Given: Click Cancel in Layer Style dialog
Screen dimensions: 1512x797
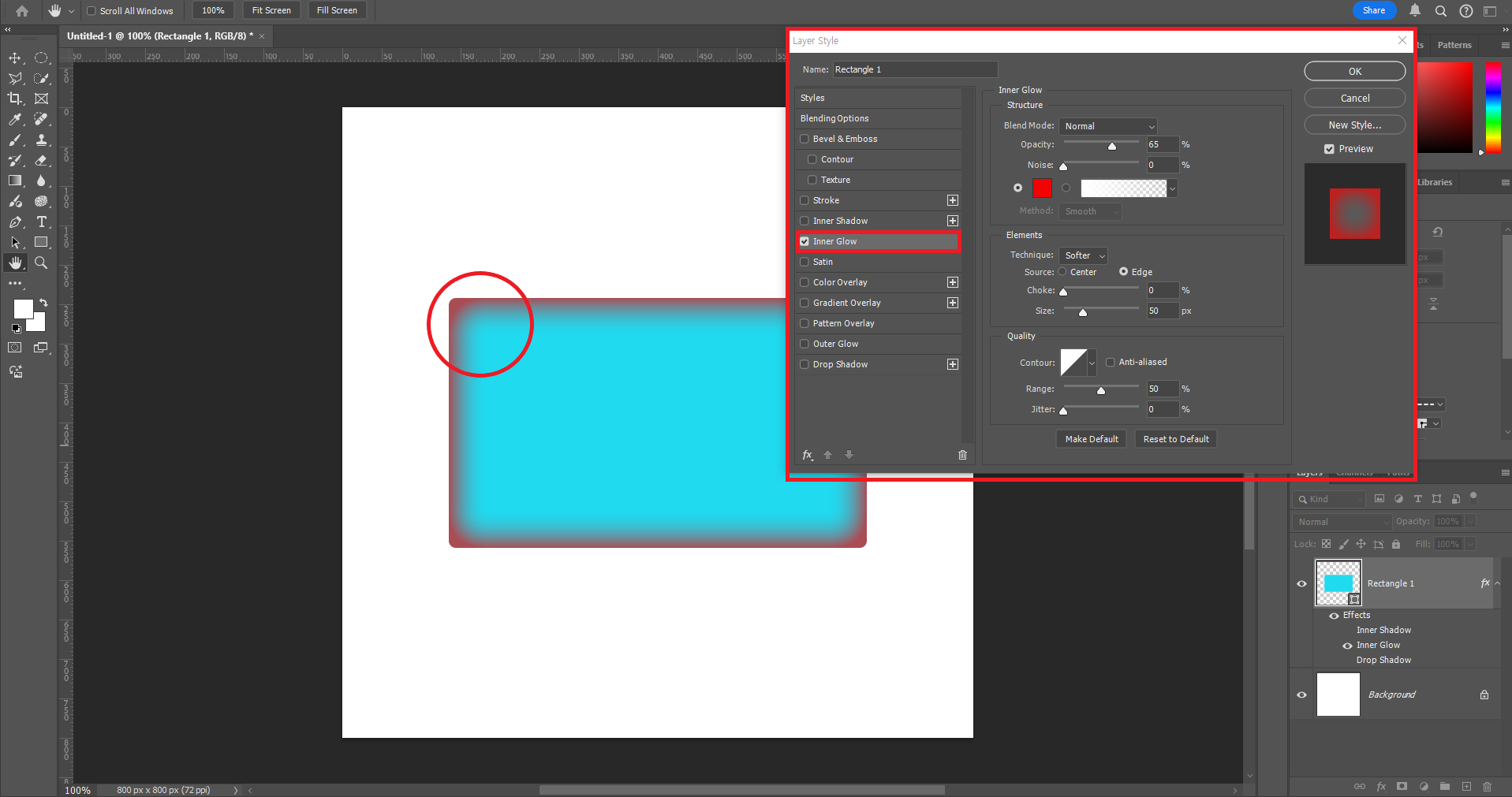Looking at the screenshot, I should (1354, 98).
